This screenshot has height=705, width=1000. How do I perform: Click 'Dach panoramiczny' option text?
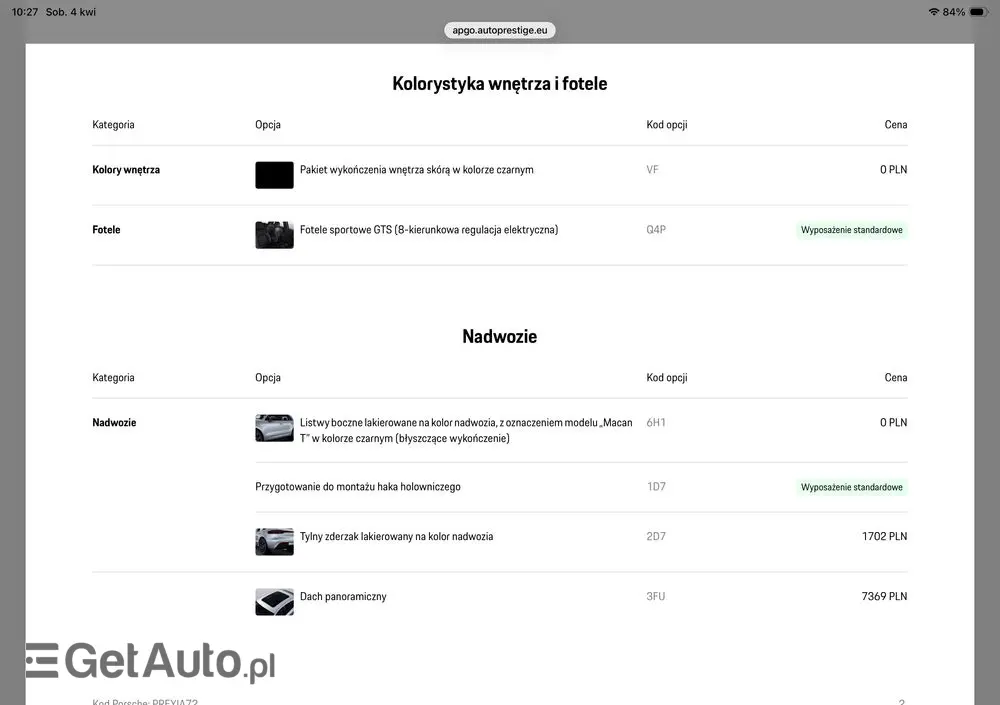pyautogui.click(x=343, y=597)
